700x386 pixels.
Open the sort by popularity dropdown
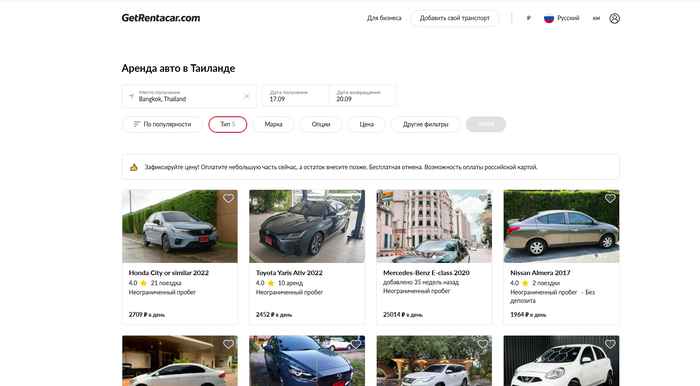coord(162,124)
